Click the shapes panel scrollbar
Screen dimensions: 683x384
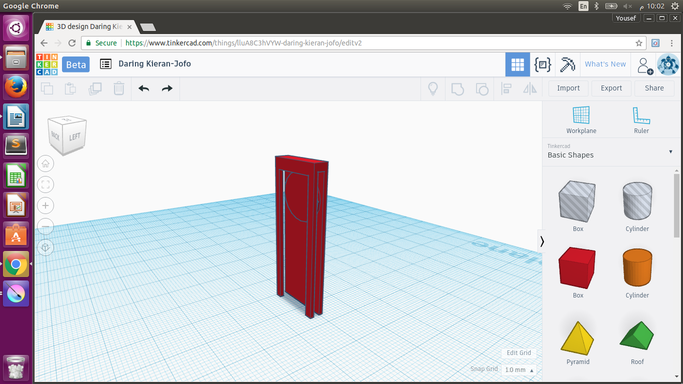pyautogui.click(x=676, y=205)
